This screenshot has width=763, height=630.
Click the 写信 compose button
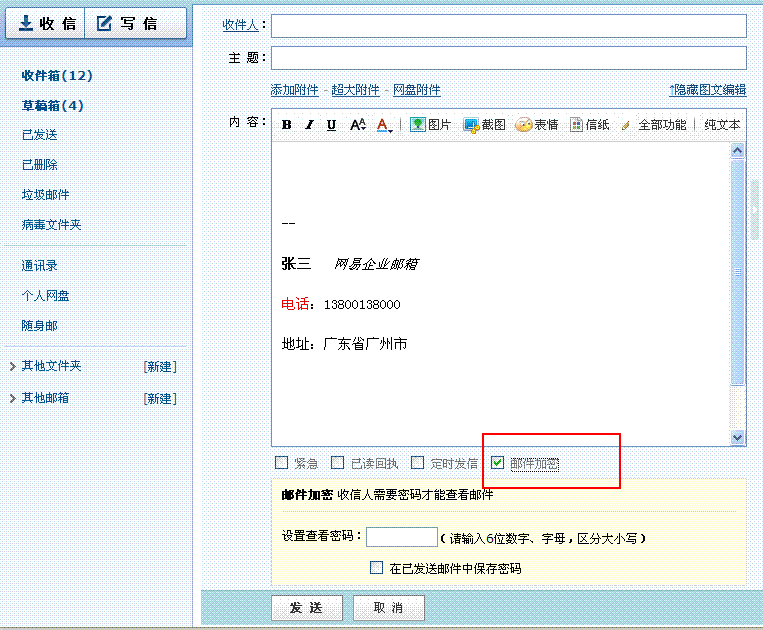click(x=136, y=23)
